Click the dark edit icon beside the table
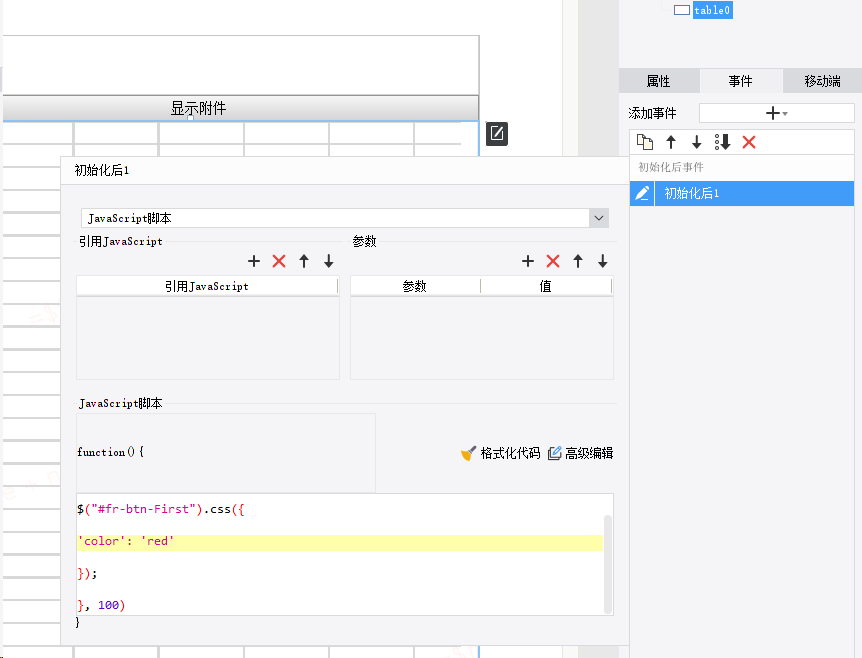This screenshot has height=658, width=862. coord(497,133)
